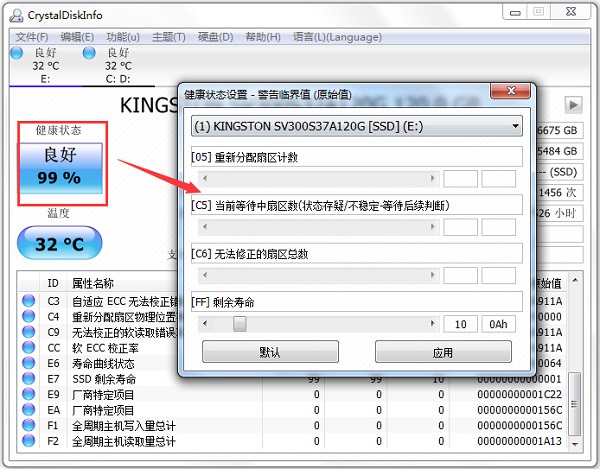The width and height of the screenshot is (600, 469).
Task: Click the blue health dot for E: drive
Action: point(17,53)
